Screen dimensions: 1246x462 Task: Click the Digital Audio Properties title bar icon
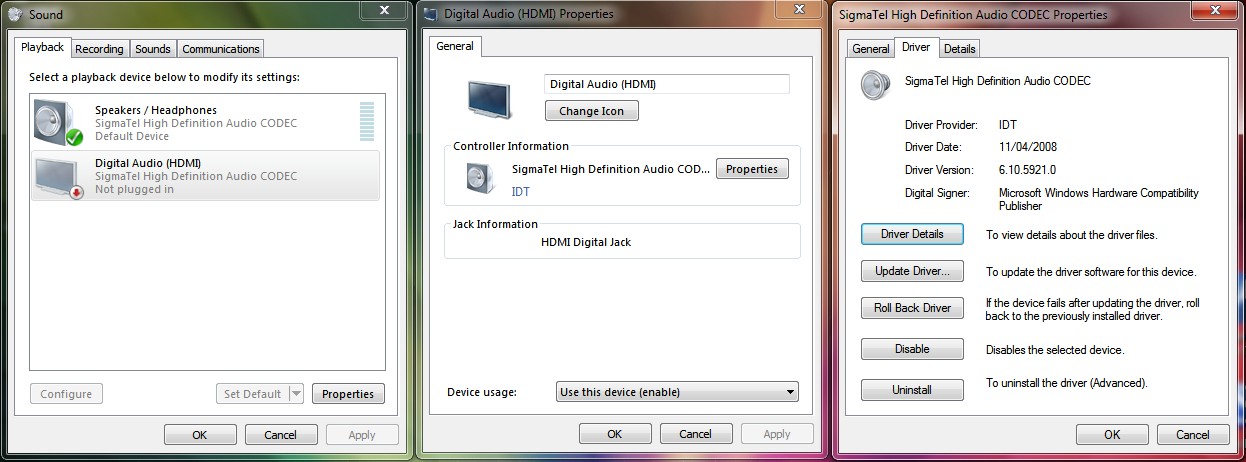pyautogui.click(x=430, y=14)
